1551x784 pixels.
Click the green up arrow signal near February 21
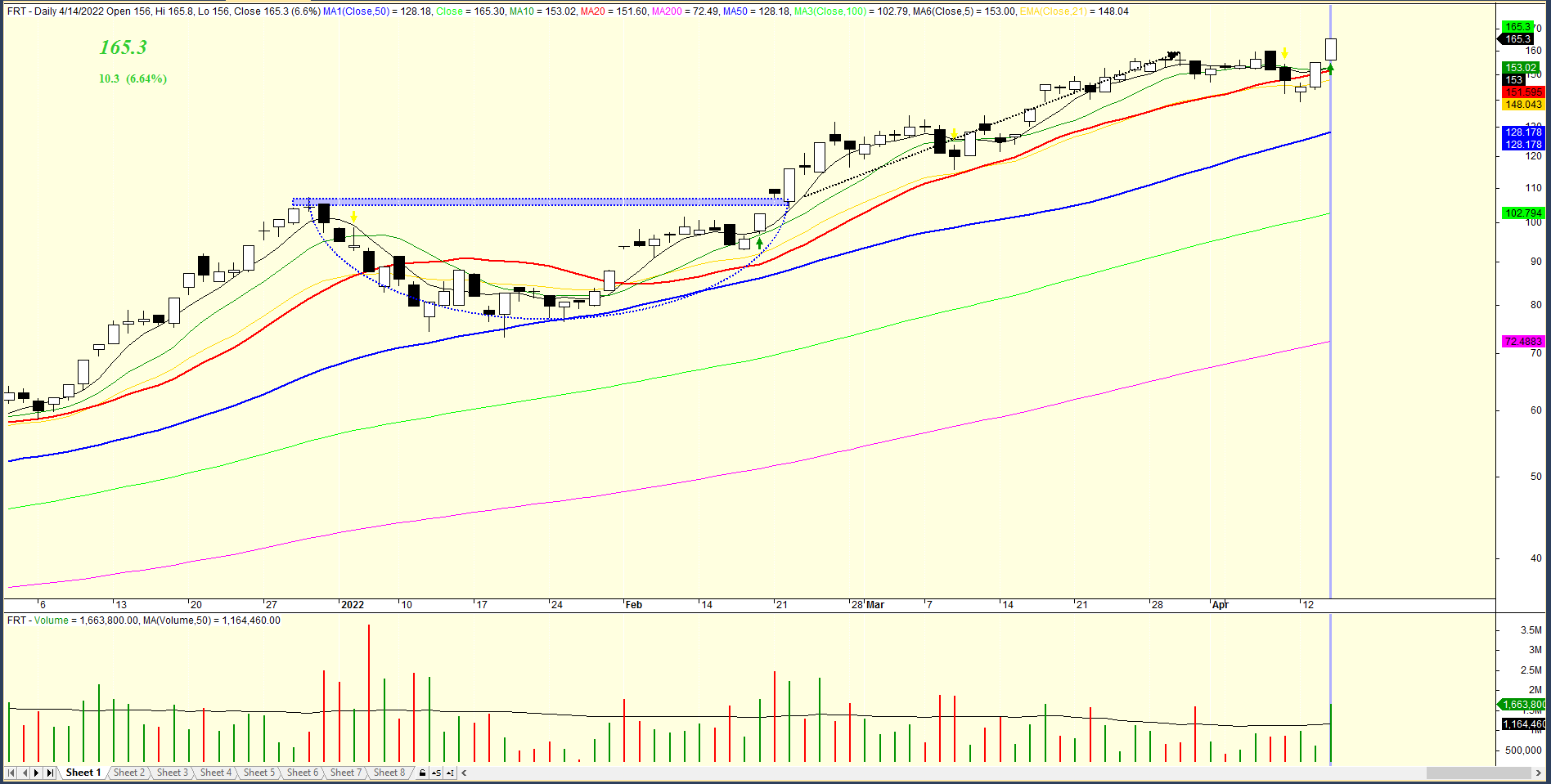(760, 243)
